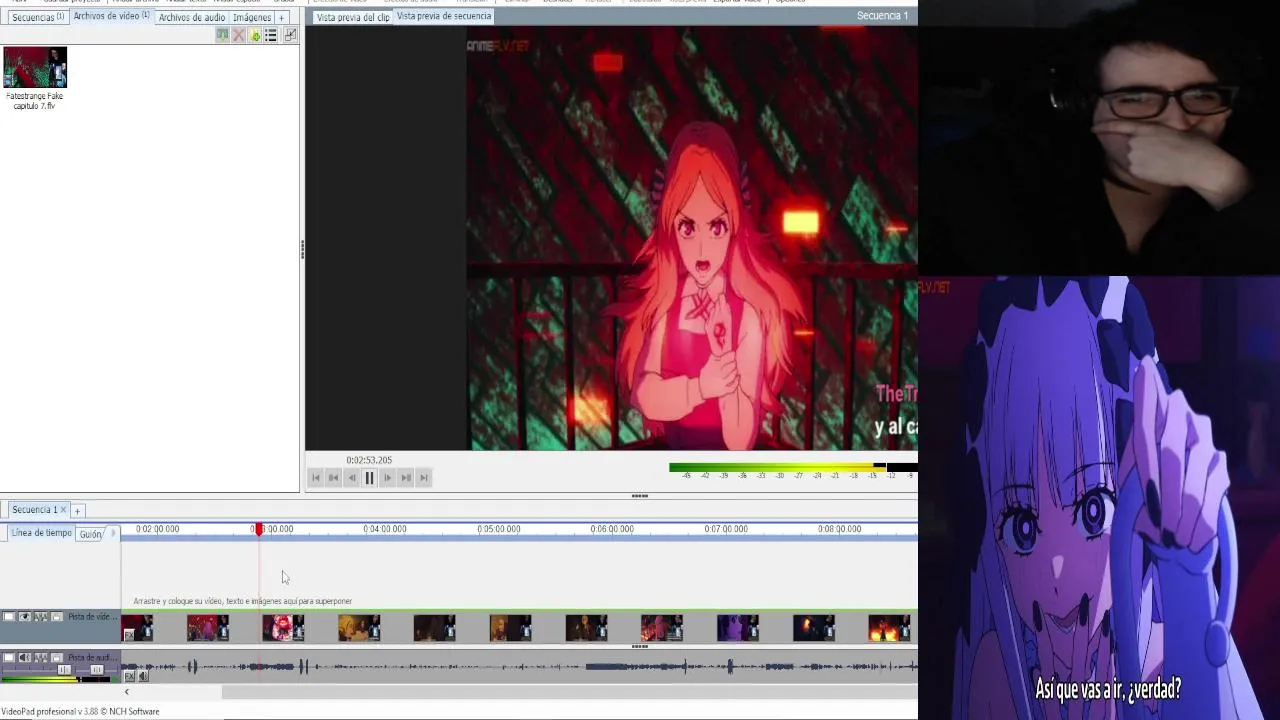
Task: Adjust audio track pan slider
Action: [97, 669]
